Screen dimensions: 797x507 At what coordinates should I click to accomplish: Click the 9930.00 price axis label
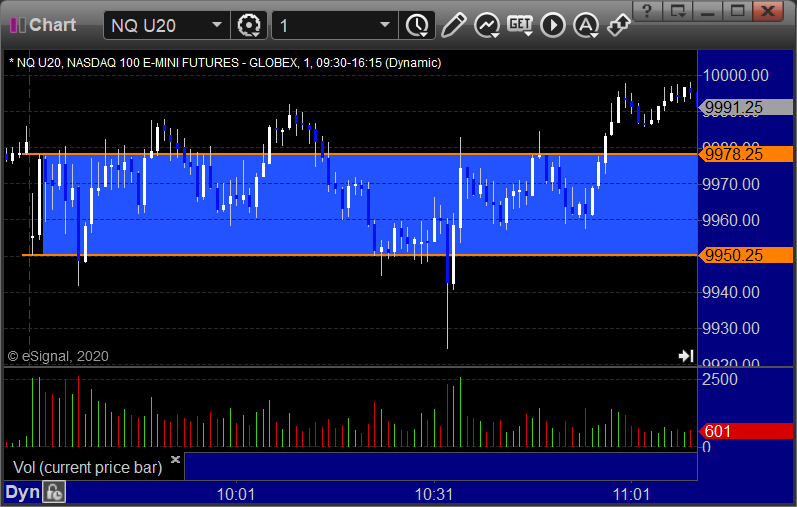[731, 328]
